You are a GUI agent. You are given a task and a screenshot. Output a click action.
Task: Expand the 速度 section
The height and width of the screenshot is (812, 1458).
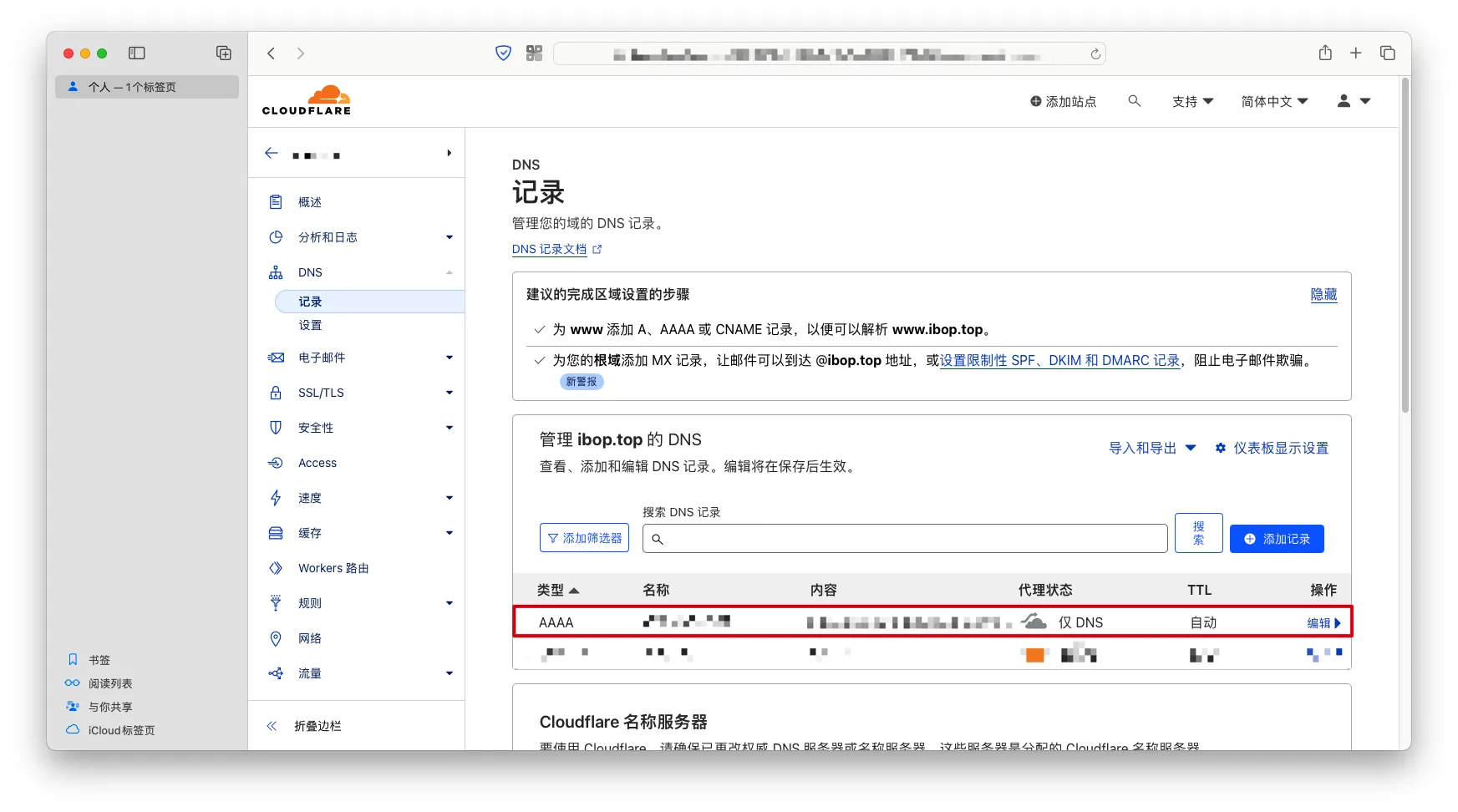(x=361, y=498)
